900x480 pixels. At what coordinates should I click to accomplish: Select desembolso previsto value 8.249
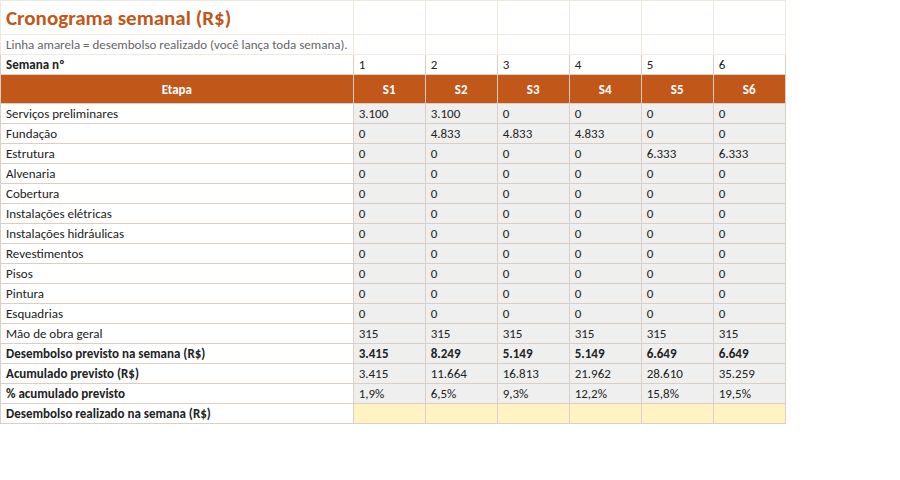[x=461, y=354]
